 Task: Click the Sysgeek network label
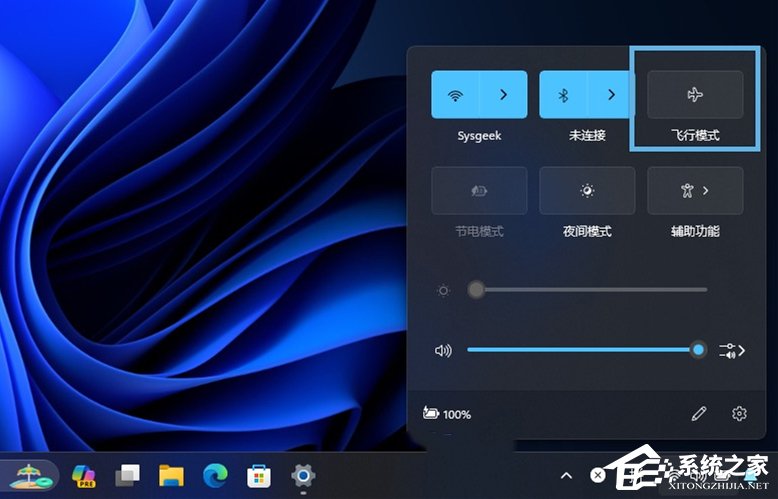479,136
